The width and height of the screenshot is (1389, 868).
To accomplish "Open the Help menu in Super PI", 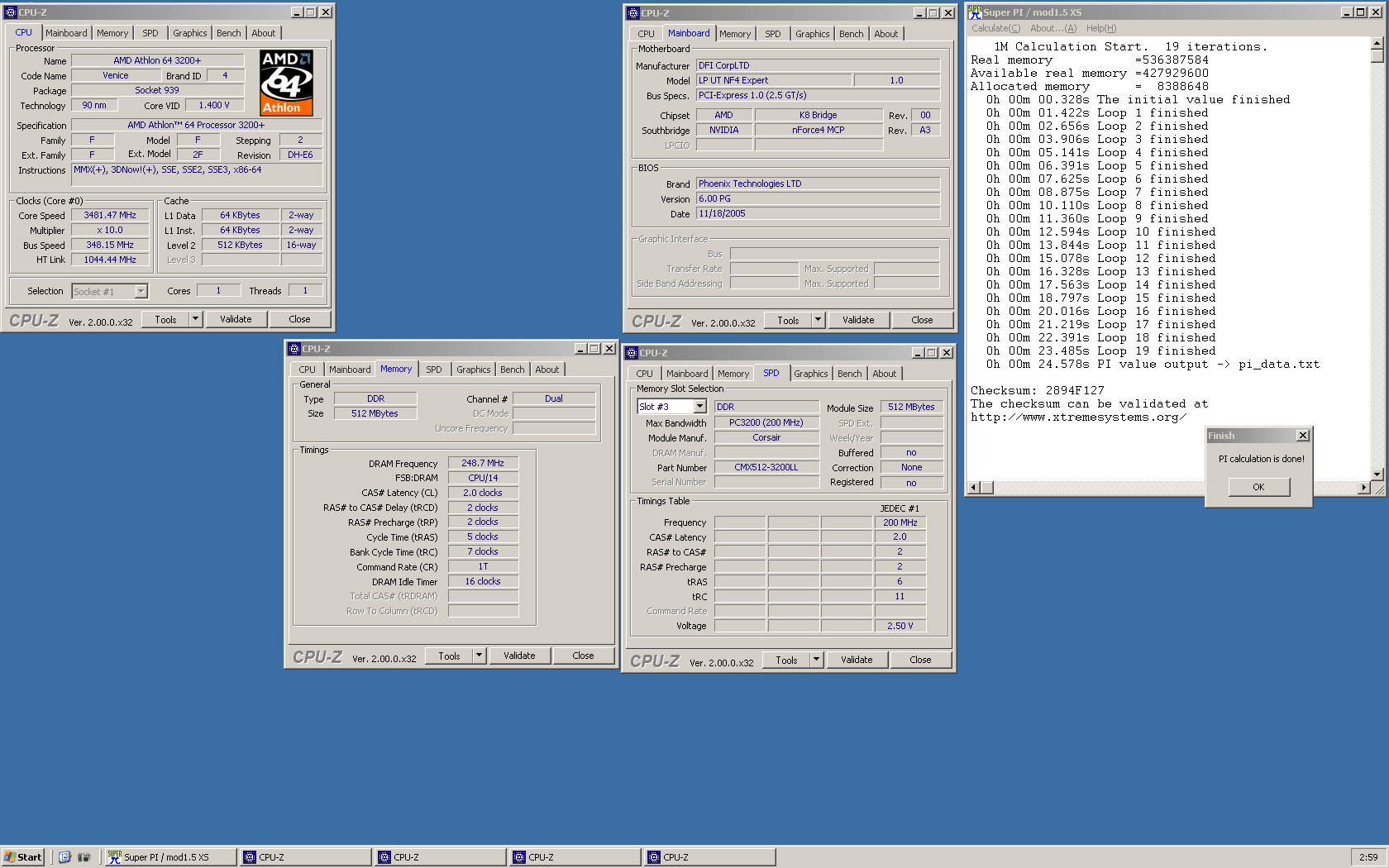I will [x=1101, y=28].
